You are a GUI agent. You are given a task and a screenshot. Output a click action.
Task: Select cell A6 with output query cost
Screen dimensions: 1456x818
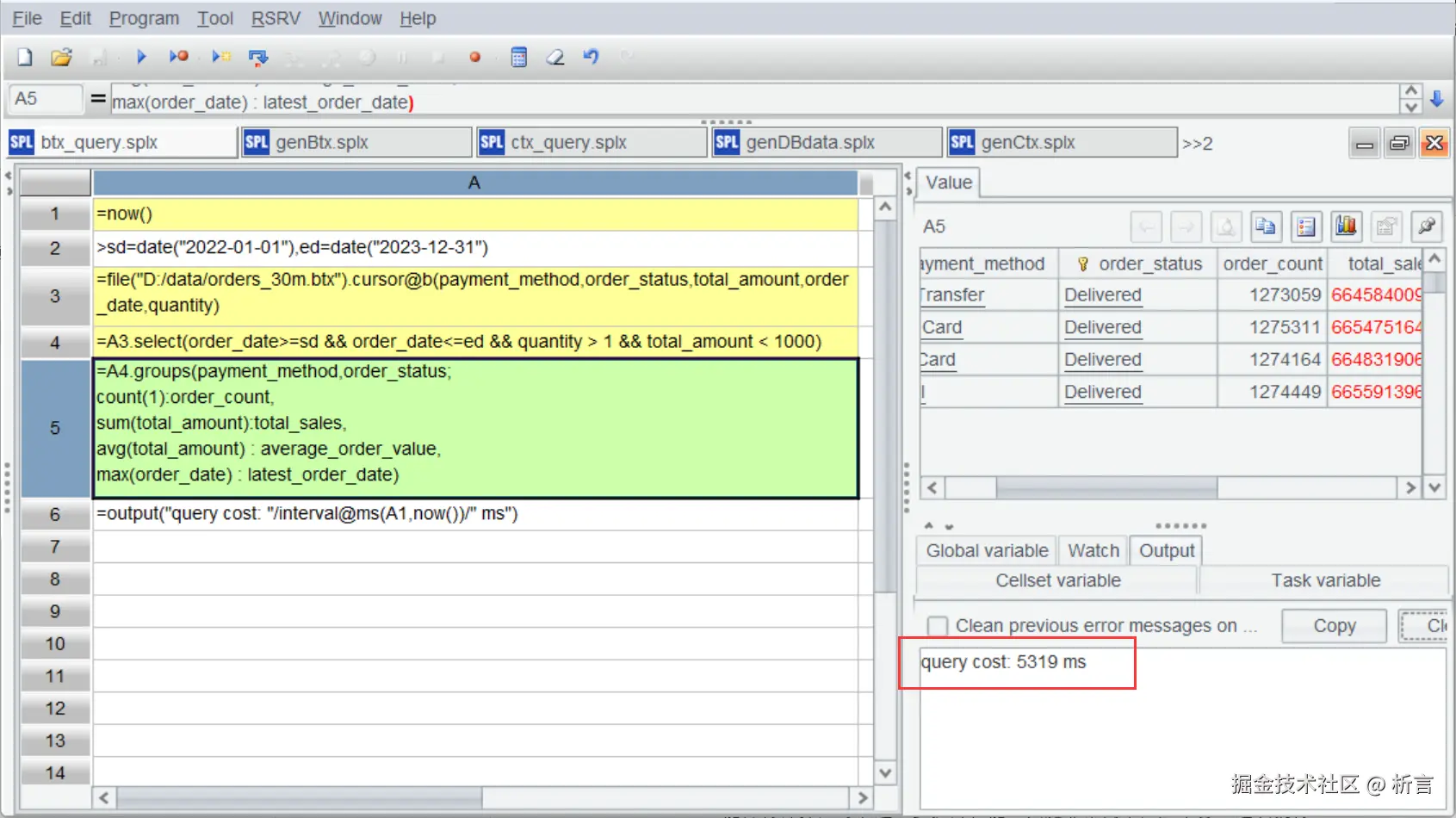[475, 514]
